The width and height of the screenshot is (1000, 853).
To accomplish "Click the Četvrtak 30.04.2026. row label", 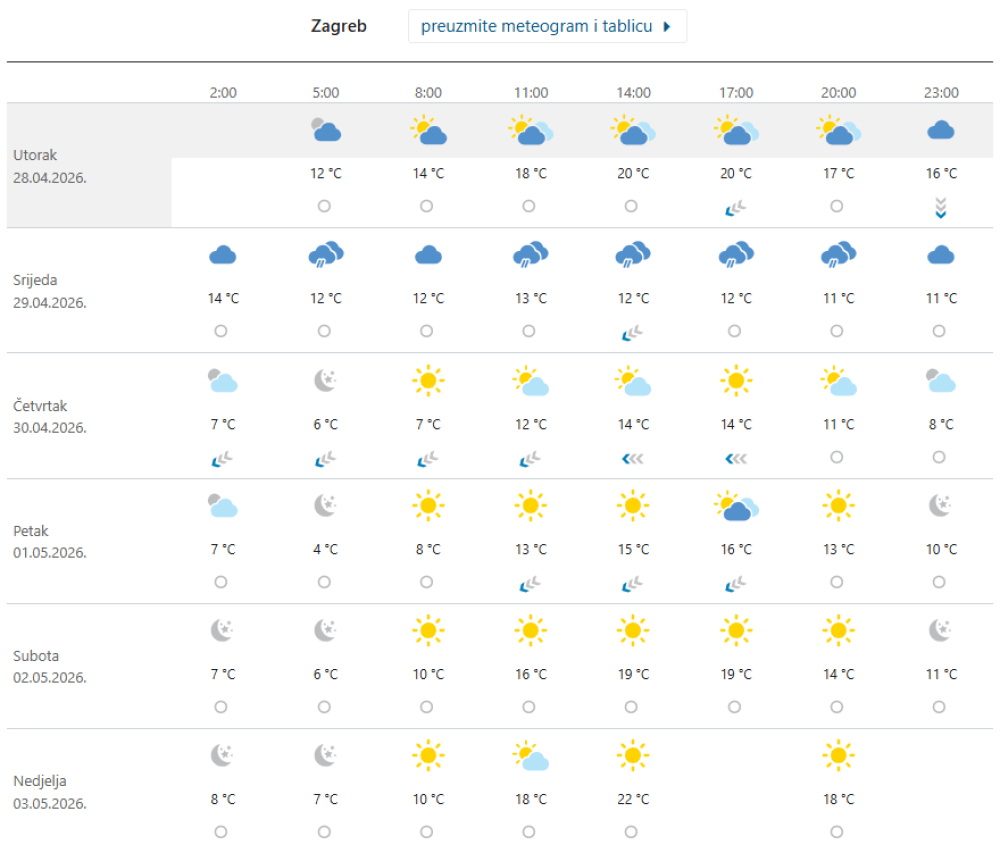I will 50,416.
